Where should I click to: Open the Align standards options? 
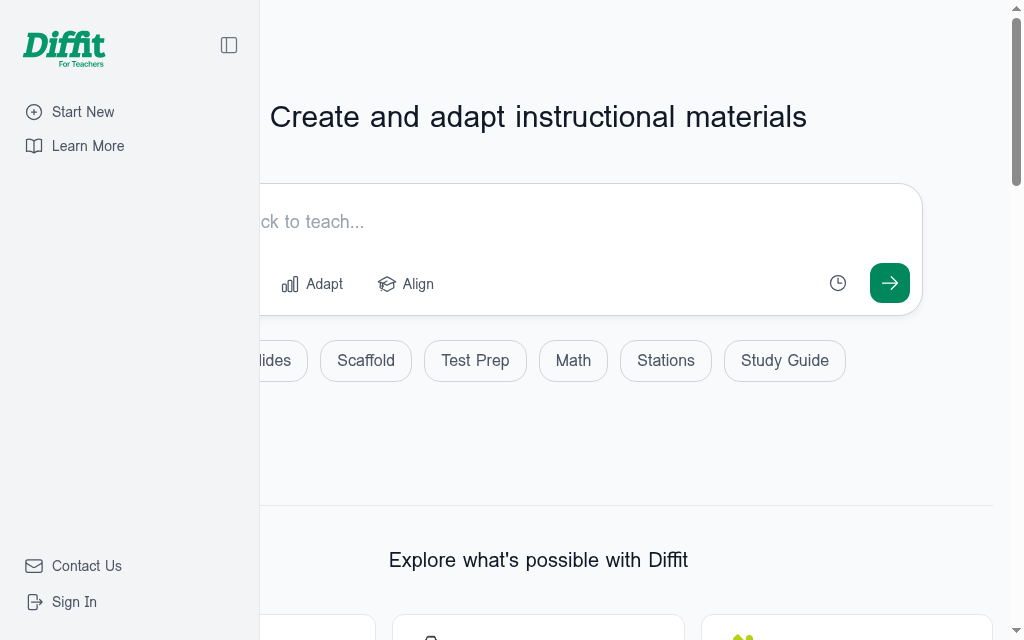tap(406, 284)
